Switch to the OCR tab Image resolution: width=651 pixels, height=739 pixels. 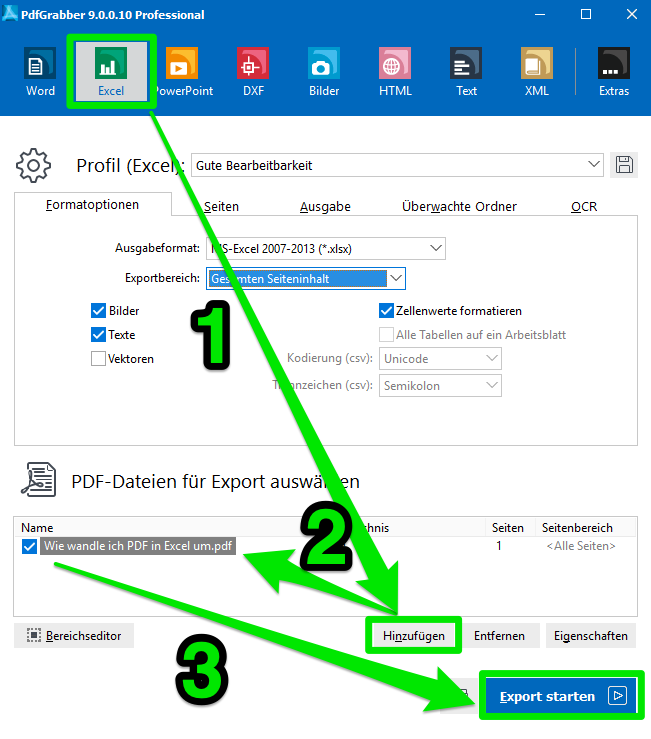584,207
